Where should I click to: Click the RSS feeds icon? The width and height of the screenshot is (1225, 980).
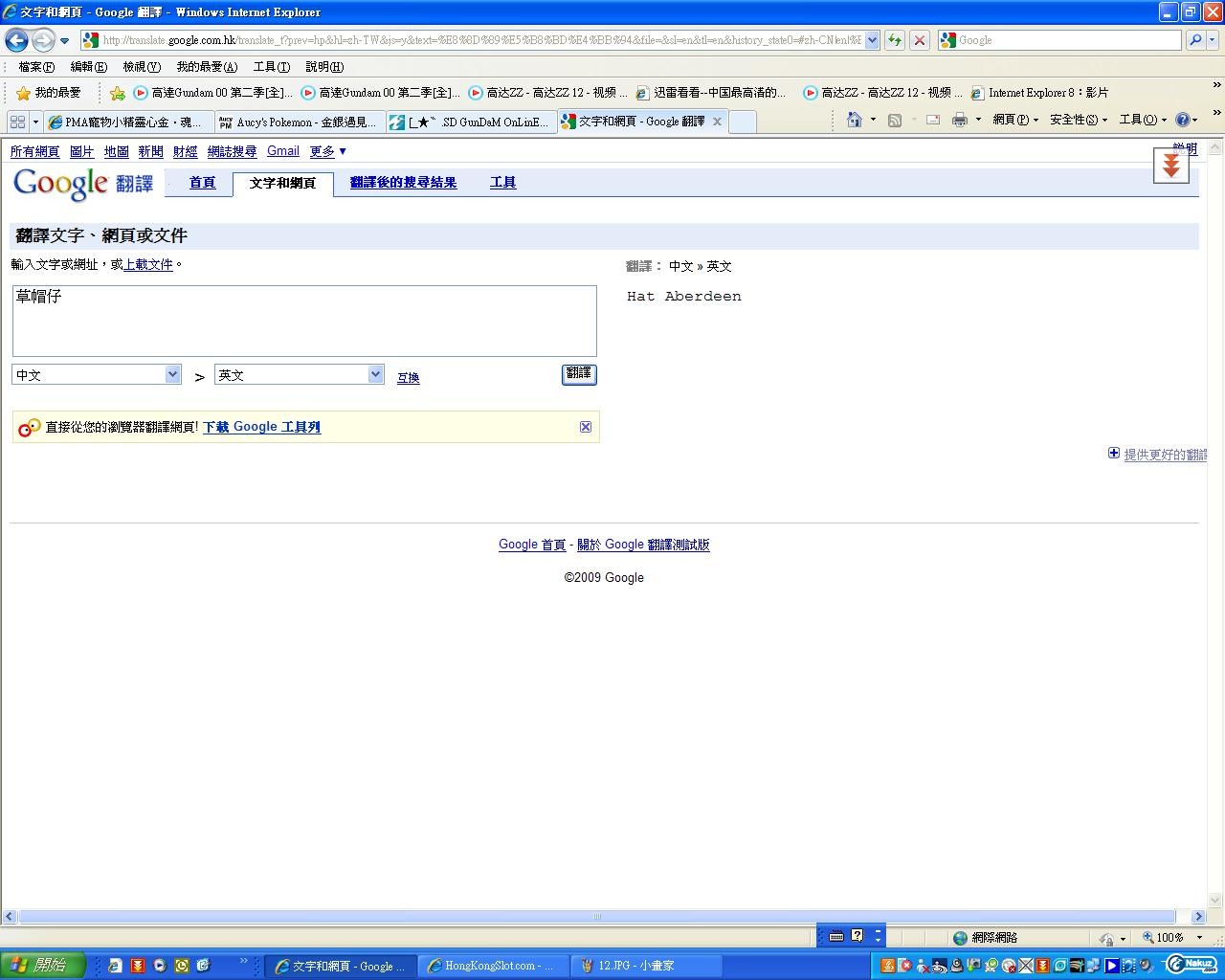(x=895, y=120)
